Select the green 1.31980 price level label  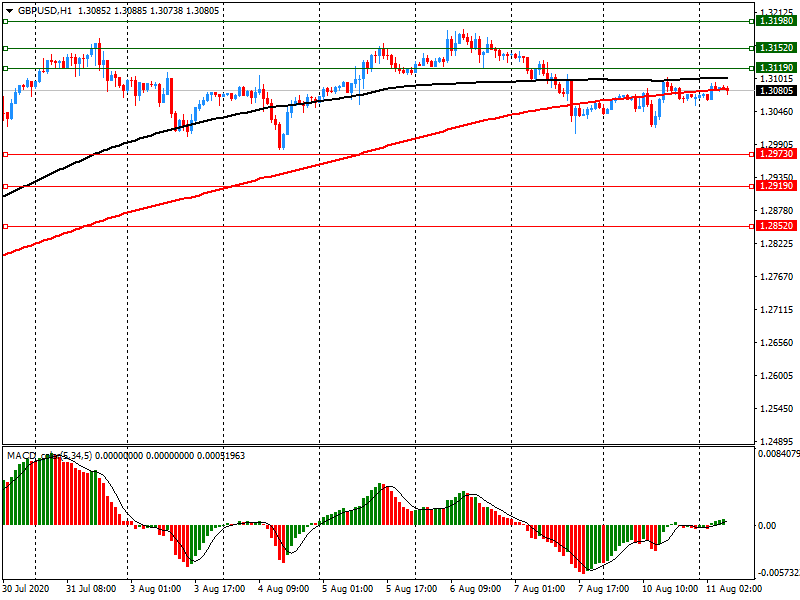click(777, 21)
